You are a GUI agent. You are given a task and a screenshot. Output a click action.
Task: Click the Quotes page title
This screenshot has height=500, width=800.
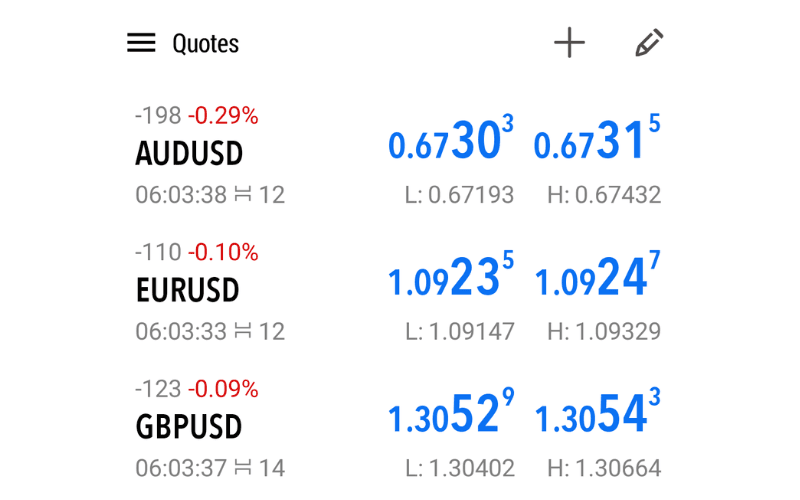pos(205,44)
